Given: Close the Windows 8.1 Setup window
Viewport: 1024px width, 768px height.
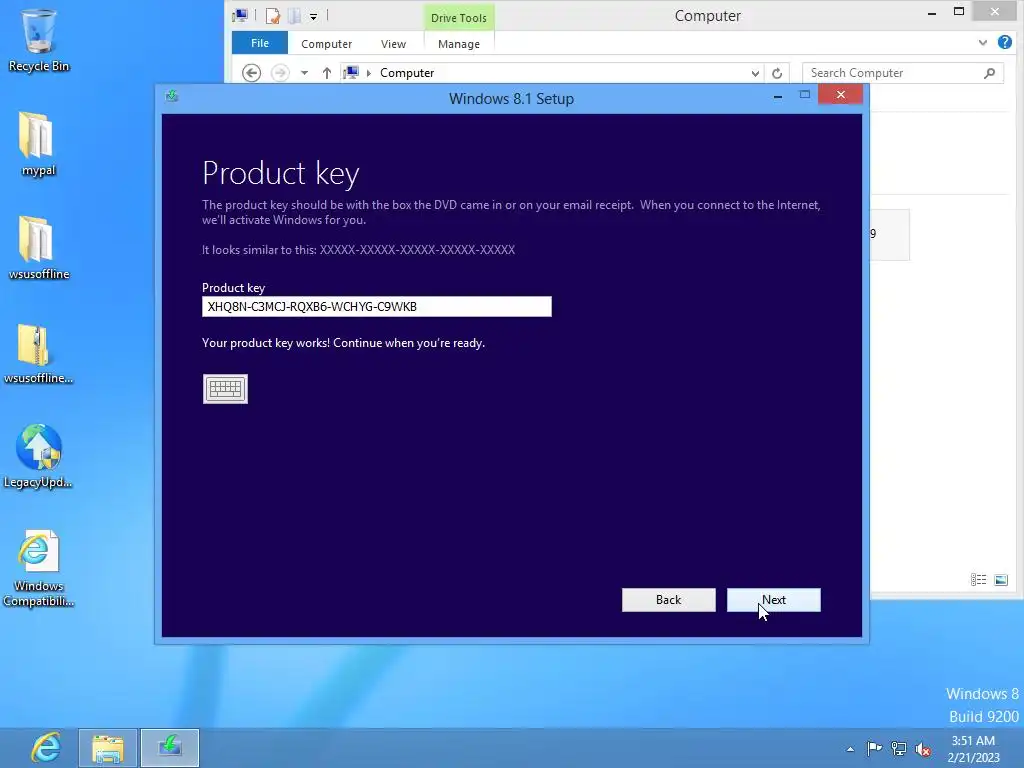Looking at the screenshot, I should click(x=840, y=95).
